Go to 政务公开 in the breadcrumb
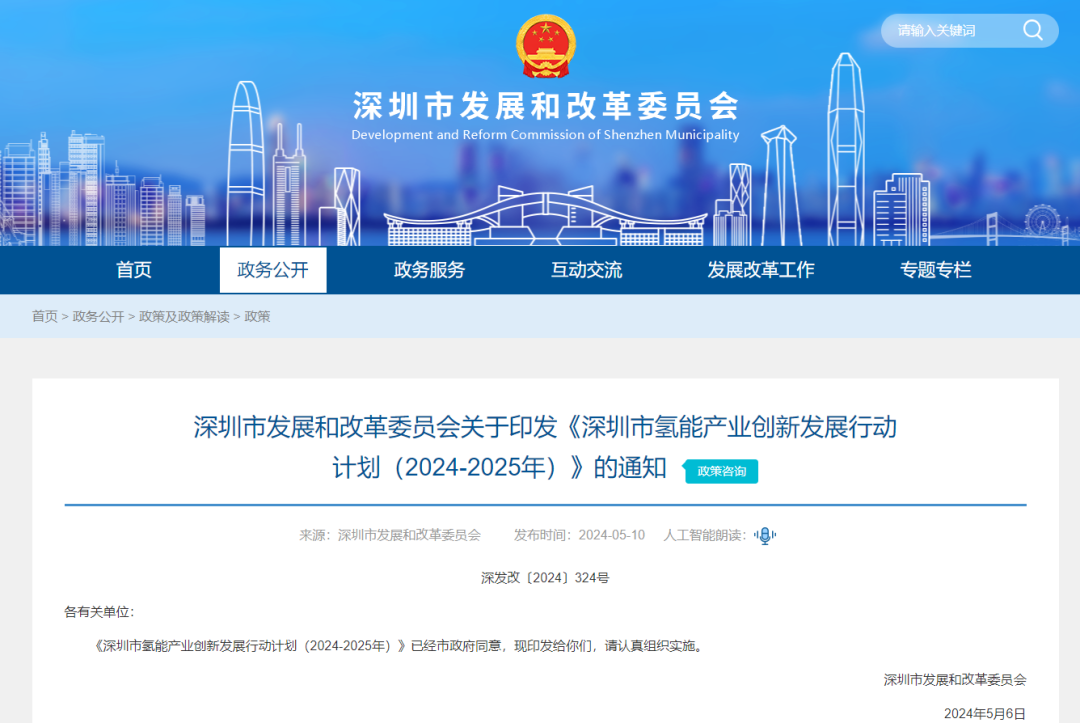 98,317
